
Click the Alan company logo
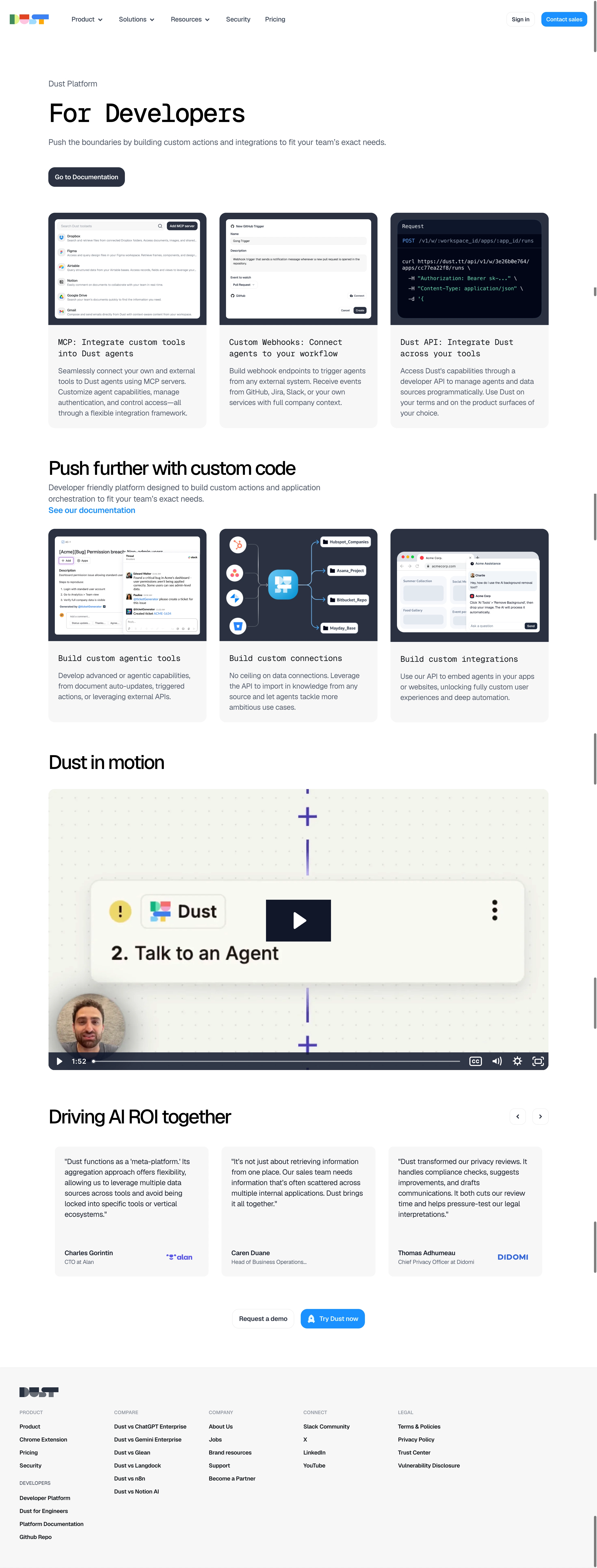180,1257
